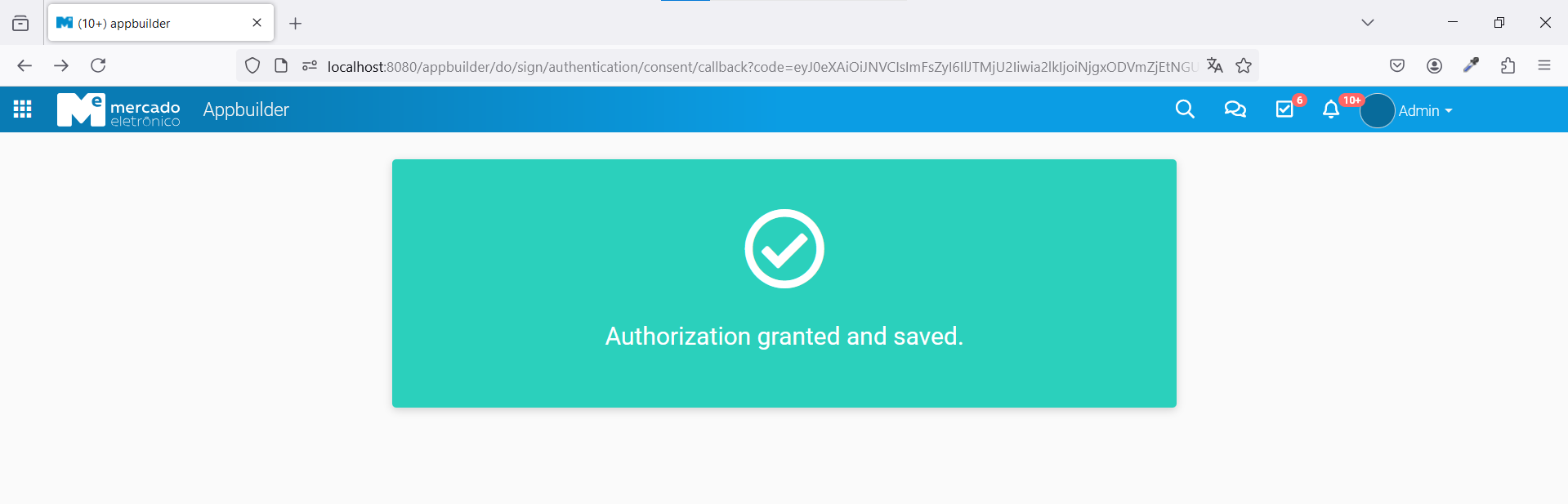Open the browser hamburger application menu
This screenshot has height=504, width=1568.
point(1544,65)
